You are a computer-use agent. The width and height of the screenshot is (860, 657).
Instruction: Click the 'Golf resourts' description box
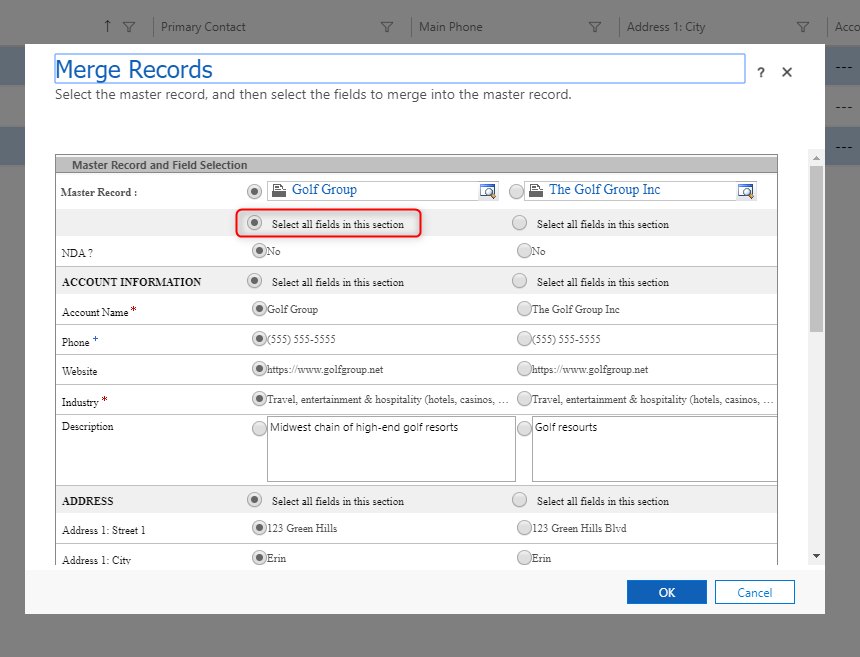click(x=654, y=449)
